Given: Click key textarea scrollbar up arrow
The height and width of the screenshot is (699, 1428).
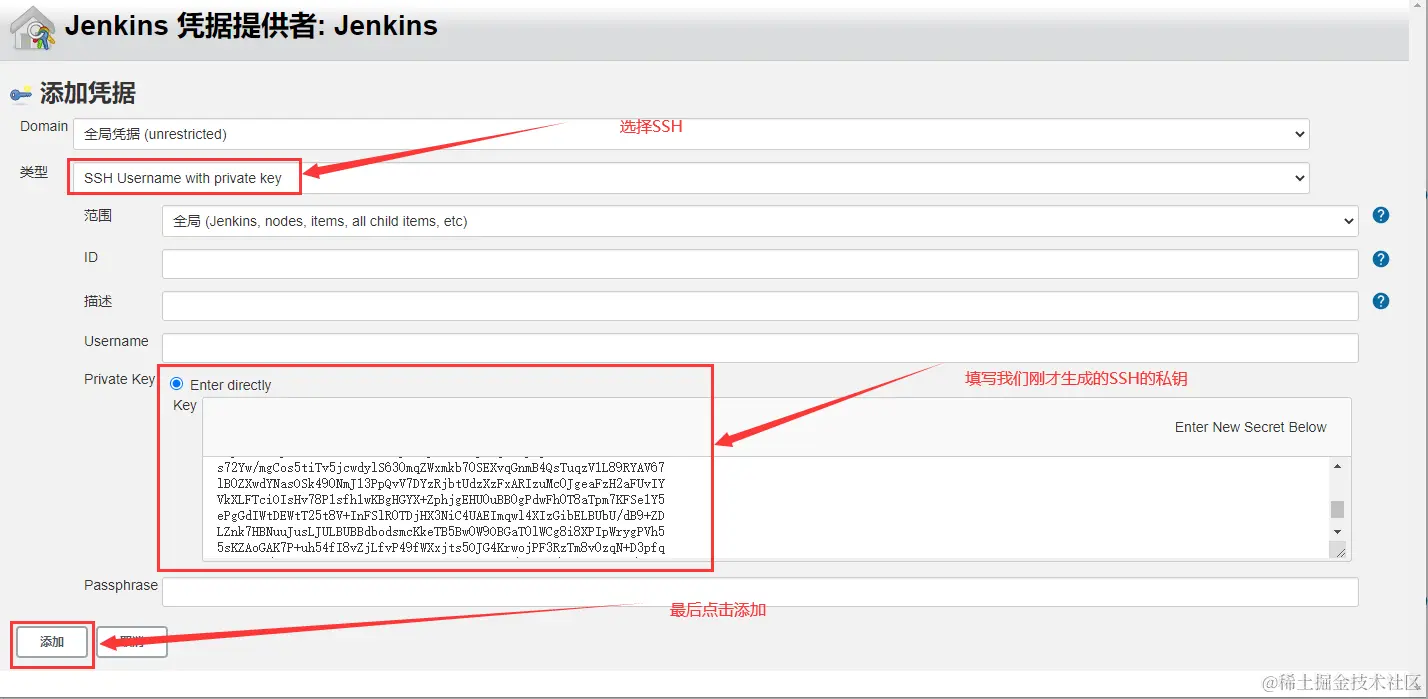Looking at the screenshot, I should pos(1338,466).
